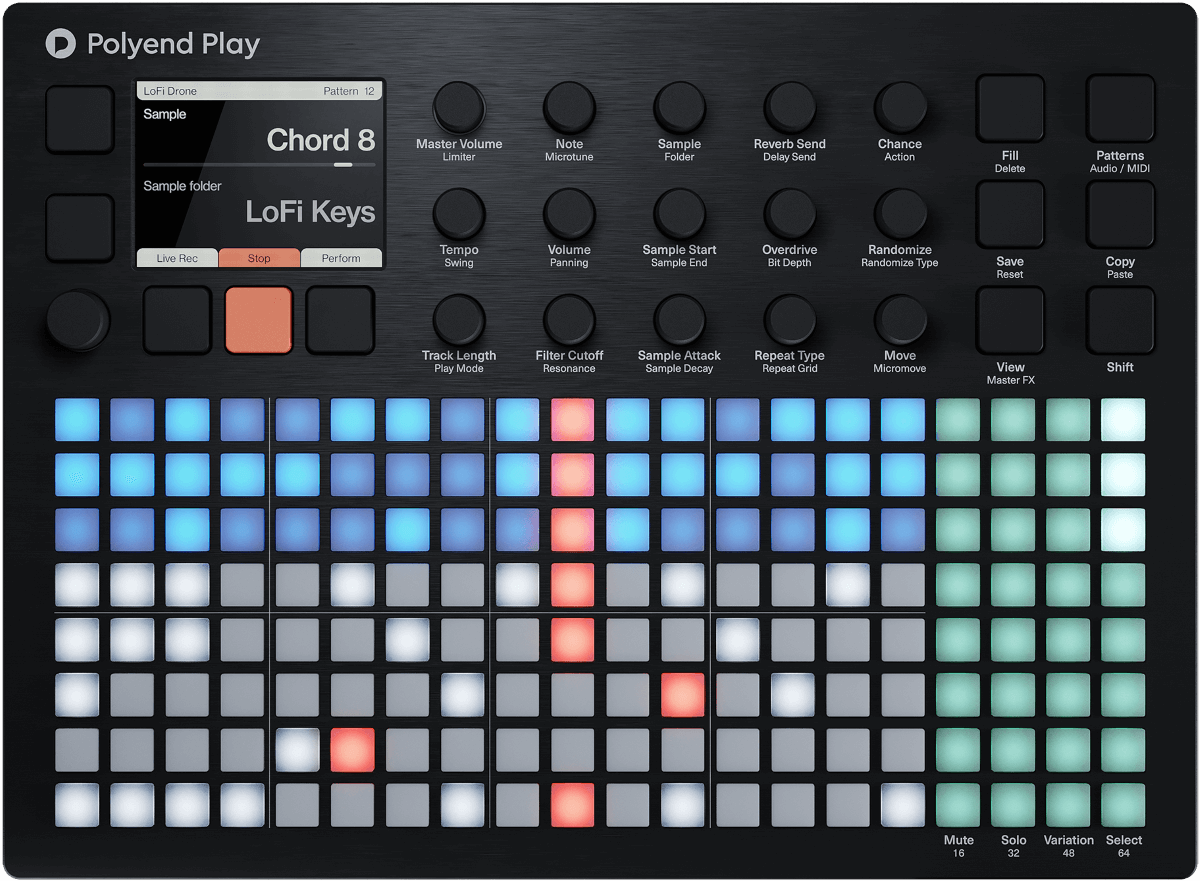Switch to the Perform tab

coord(341,258)
